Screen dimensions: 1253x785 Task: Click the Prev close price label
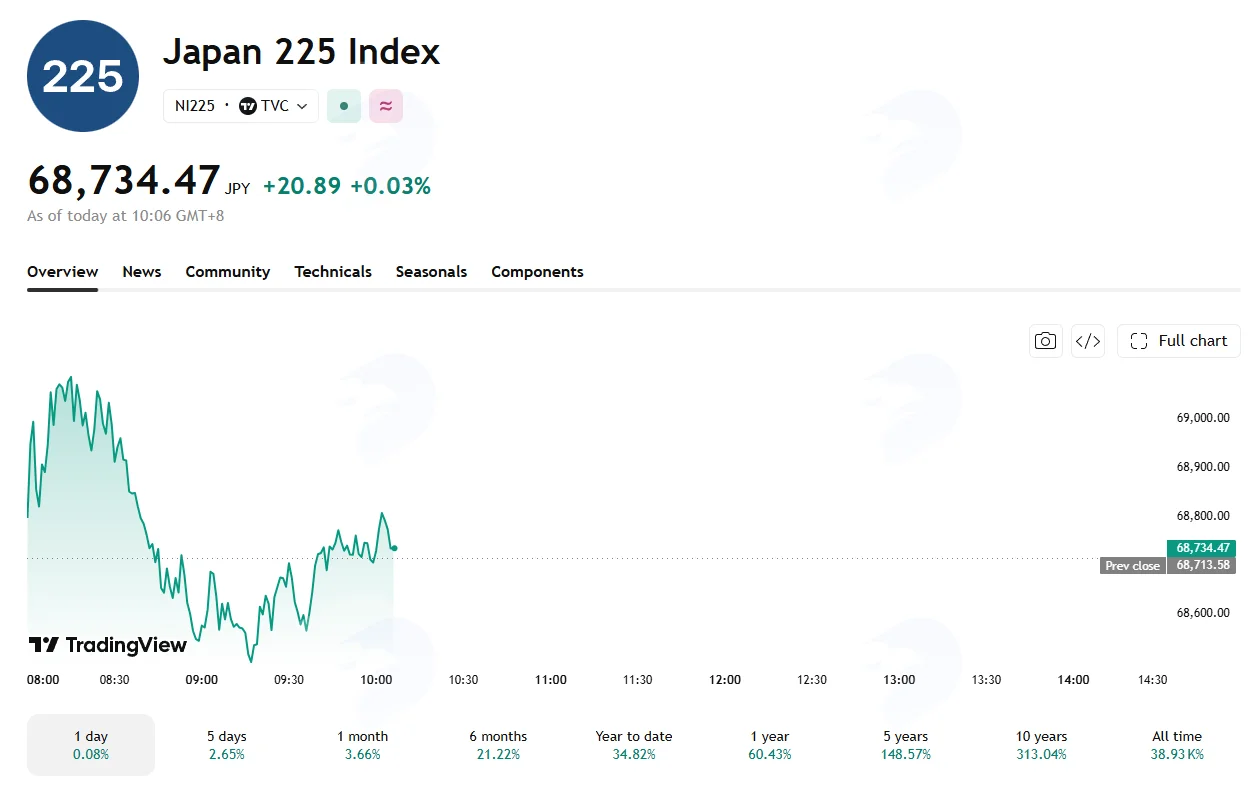click(x=1132, y=566)
